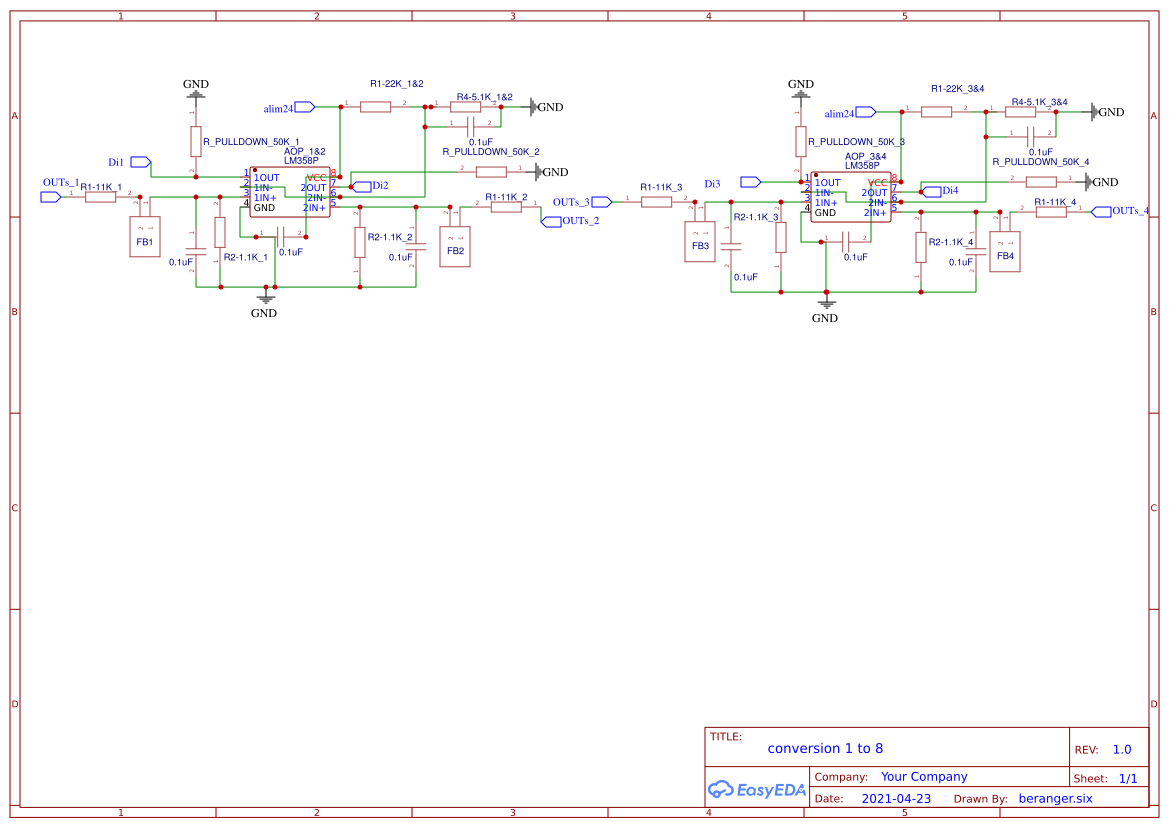Click the ferrite bead FB3 symbol

699,243
